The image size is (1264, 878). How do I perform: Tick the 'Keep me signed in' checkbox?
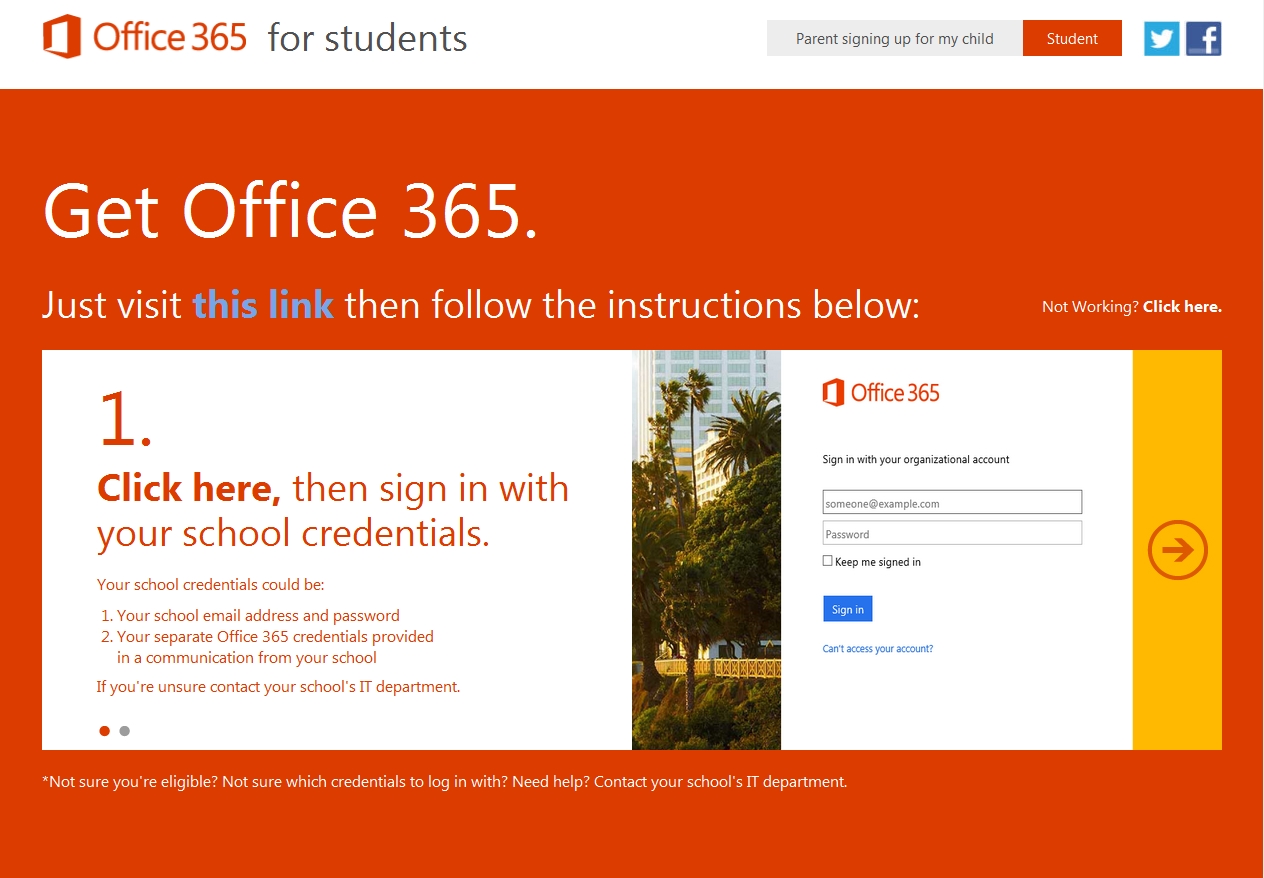[827, 561]
